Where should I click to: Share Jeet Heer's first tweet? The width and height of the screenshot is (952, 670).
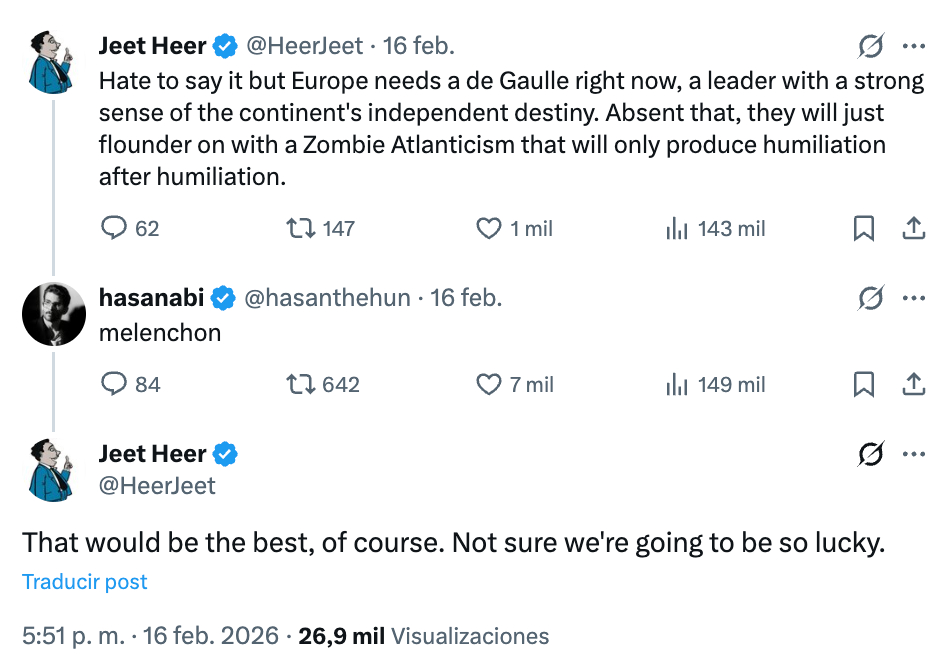[913, 229]
